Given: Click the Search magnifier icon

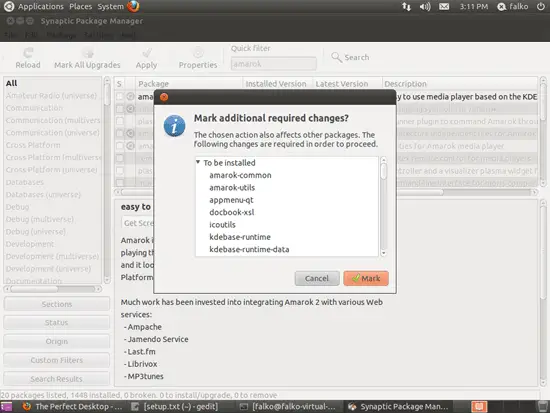Looking at the screenshot, I should [x=336, y=57].
